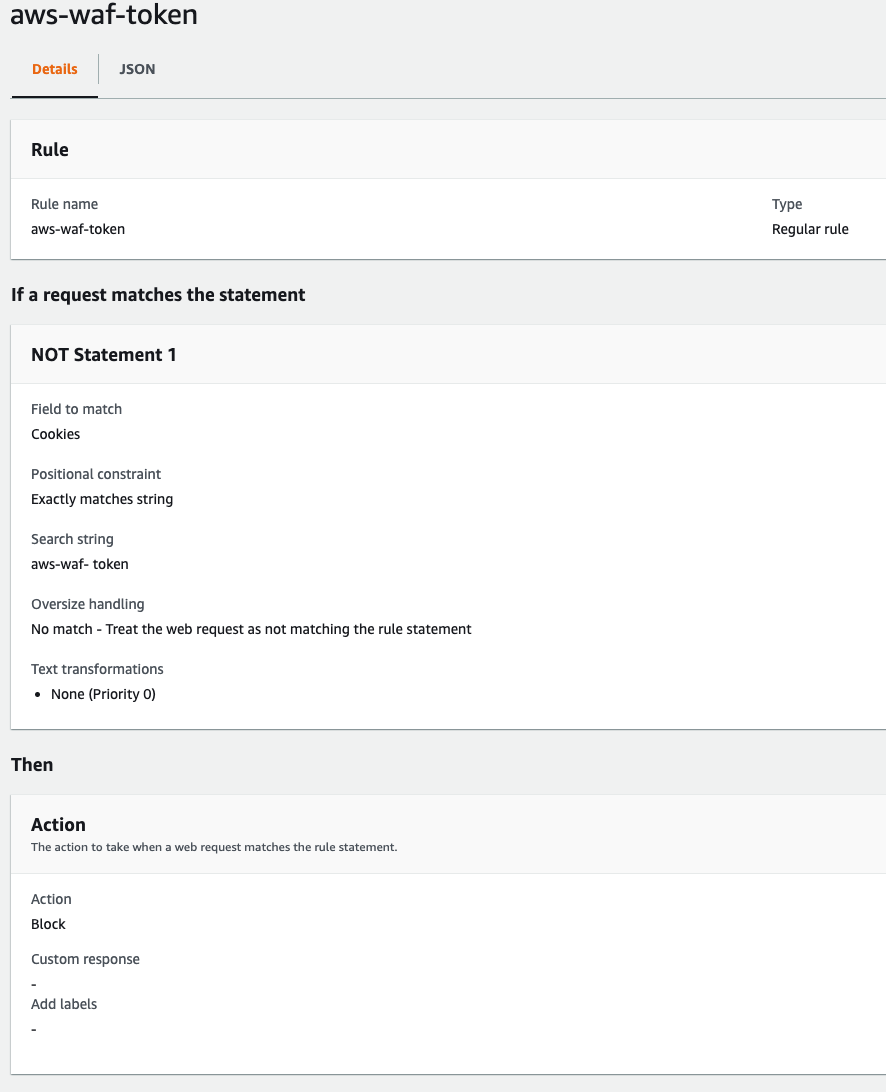Click the Action section heading
The width and height of the screenshot is (886, 1092).
click(59, 825)
